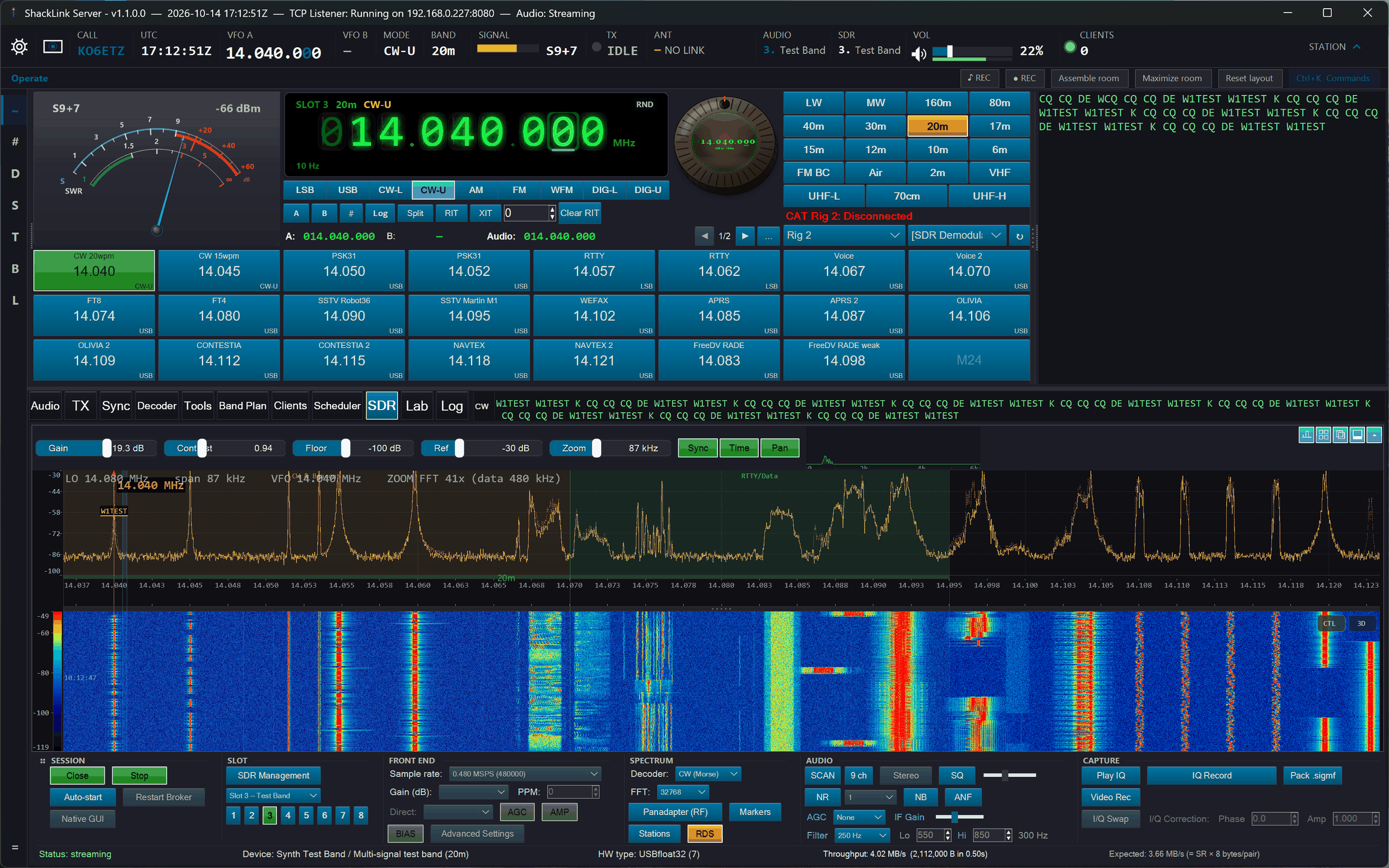Screen dimensions: 1389x868
Task: Click the bar-chart spectrum layout icon
Action: tap(1307, 435)
